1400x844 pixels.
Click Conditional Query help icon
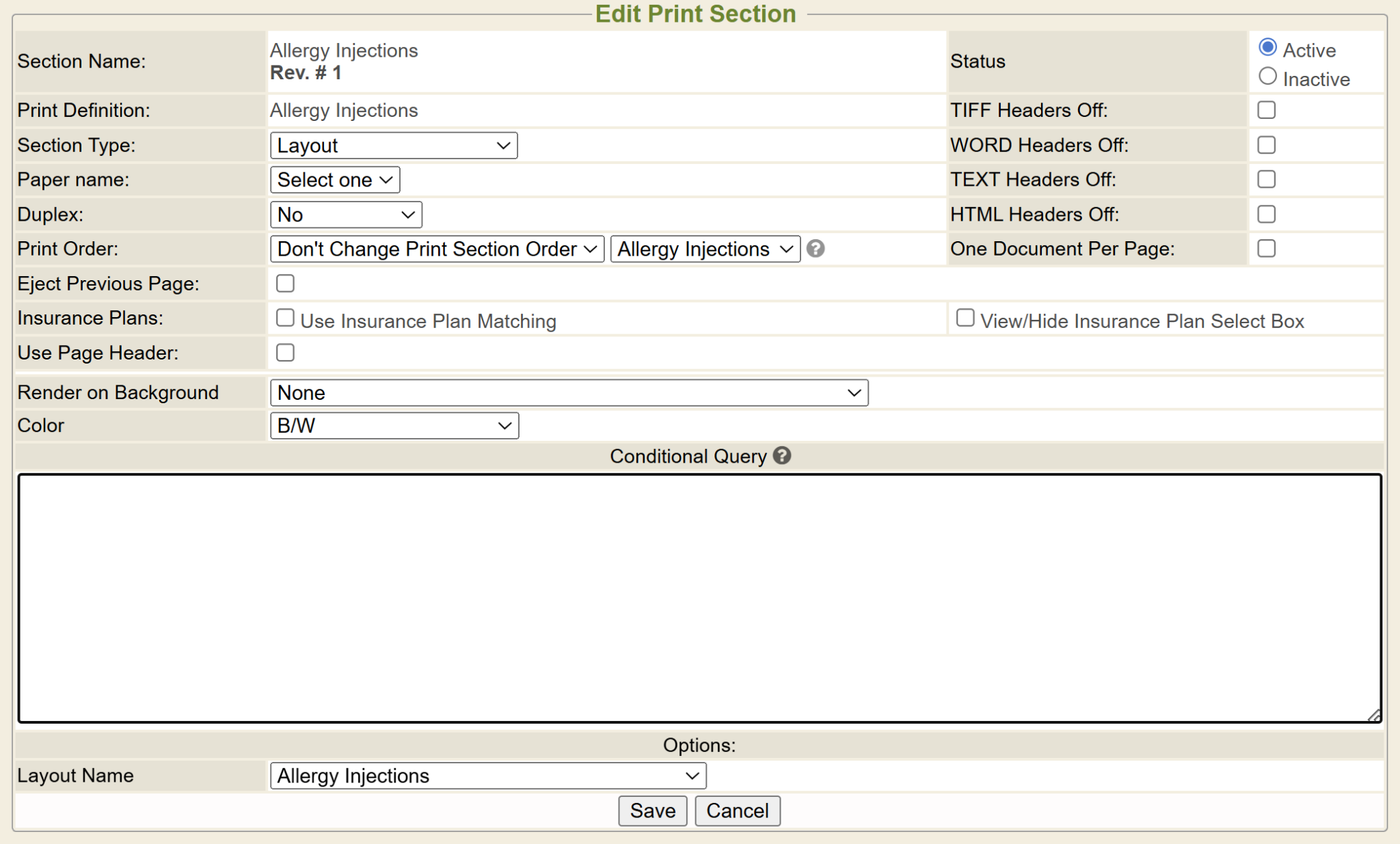[782, 456]
